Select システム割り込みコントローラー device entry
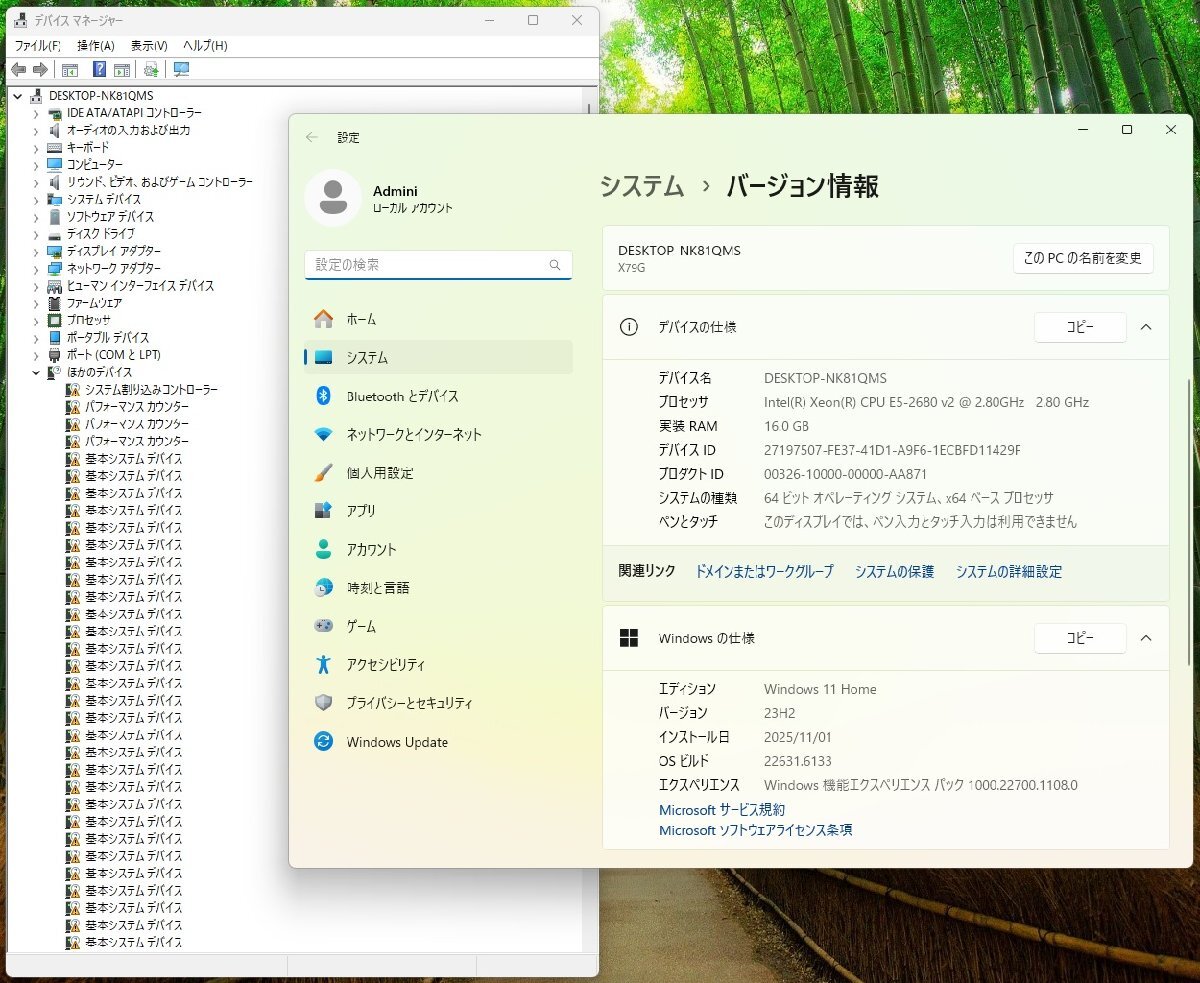1200x983 pixels. 150,389
